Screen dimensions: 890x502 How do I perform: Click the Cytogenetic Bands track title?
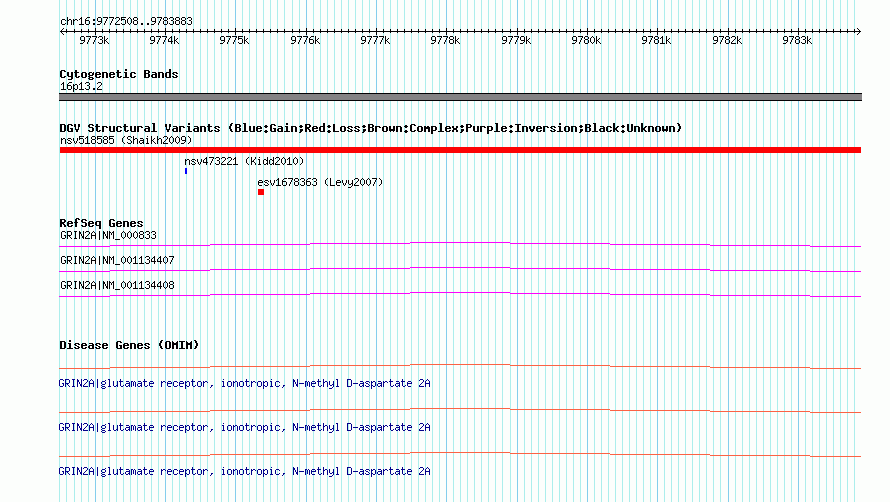[119, 74]
